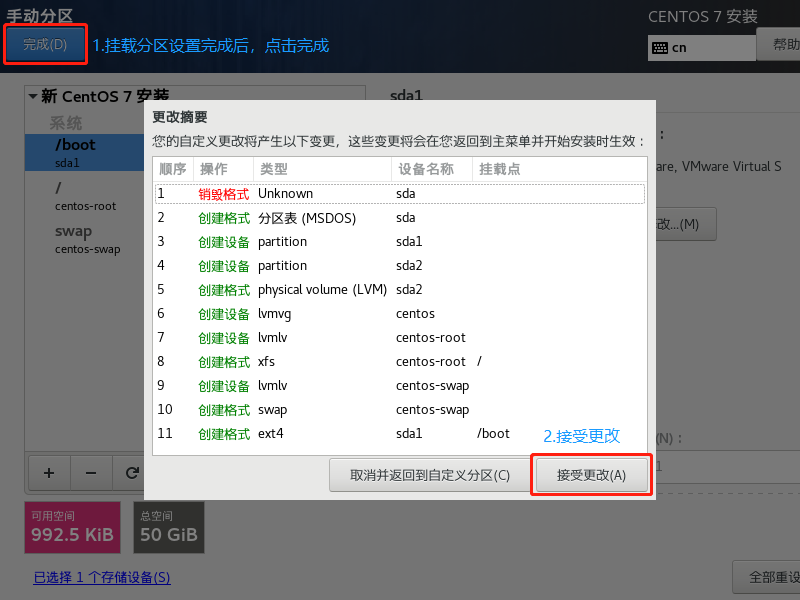Select row 1 销毁格式 Unknown sda
Viewport: 800px width, 600px height.
pos(398,193)
